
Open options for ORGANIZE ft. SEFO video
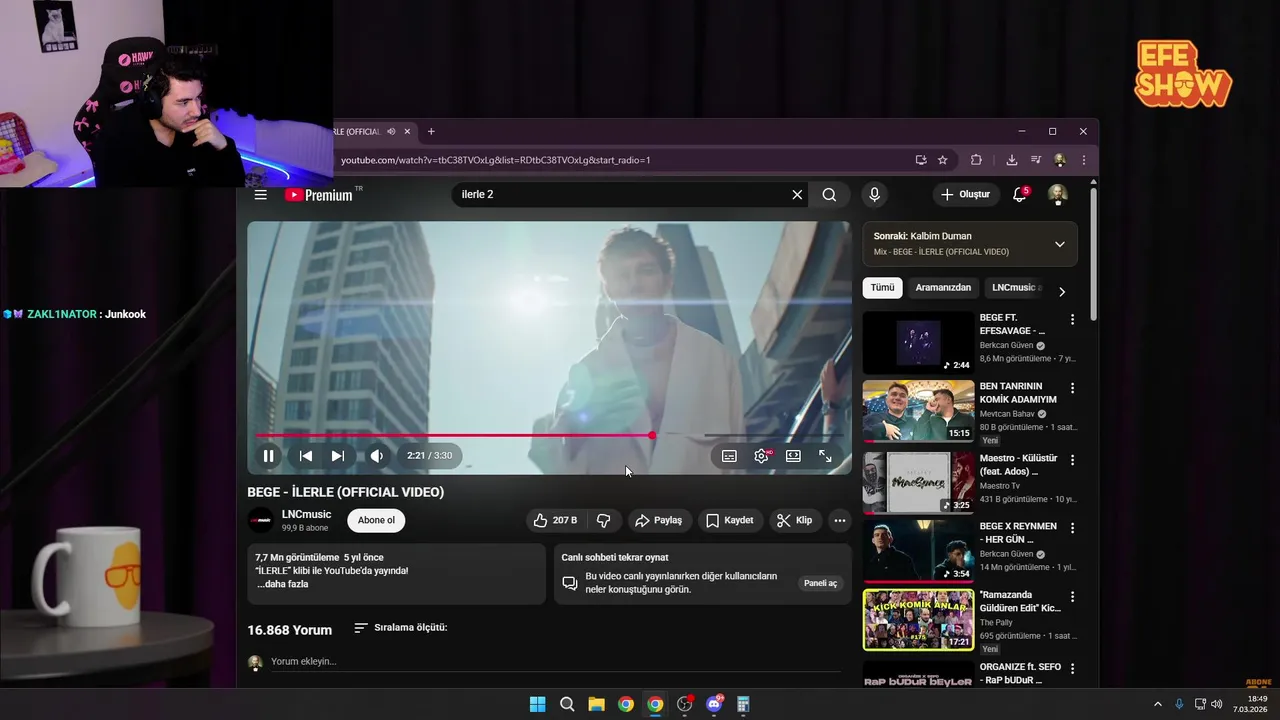click(x=1072, y=668)
